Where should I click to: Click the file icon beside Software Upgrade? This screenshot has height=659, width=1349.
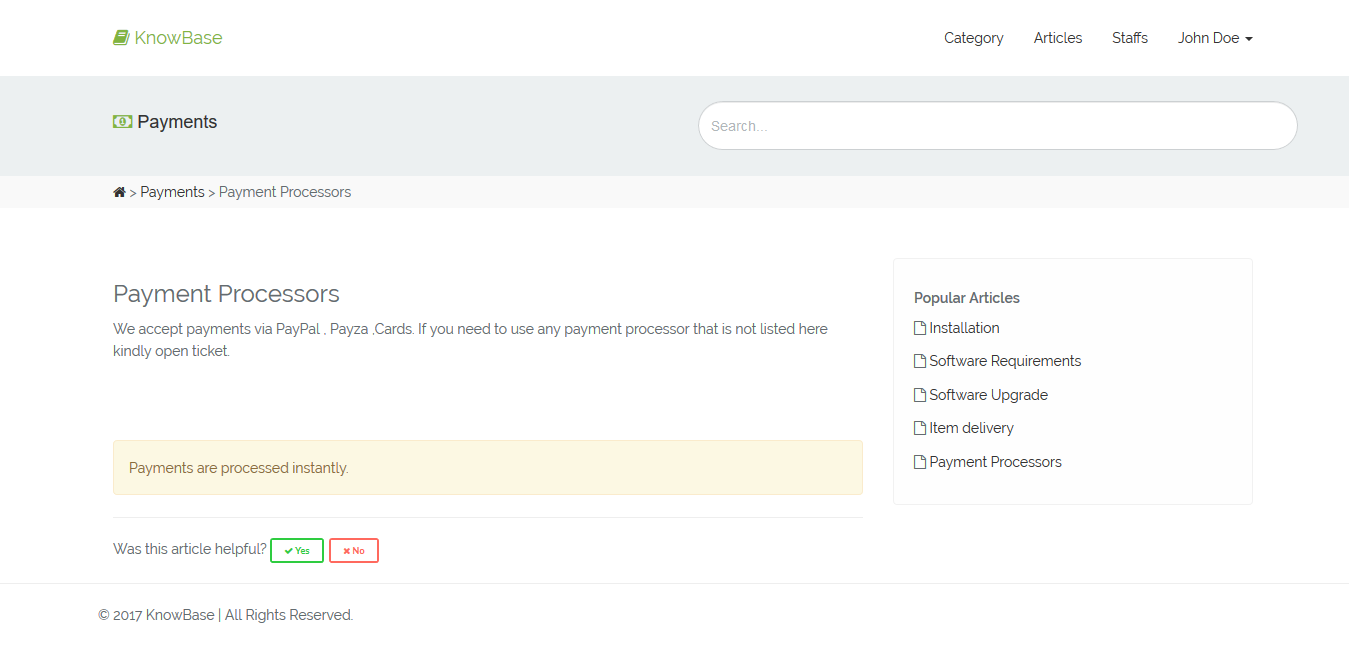tap(920, 395)
